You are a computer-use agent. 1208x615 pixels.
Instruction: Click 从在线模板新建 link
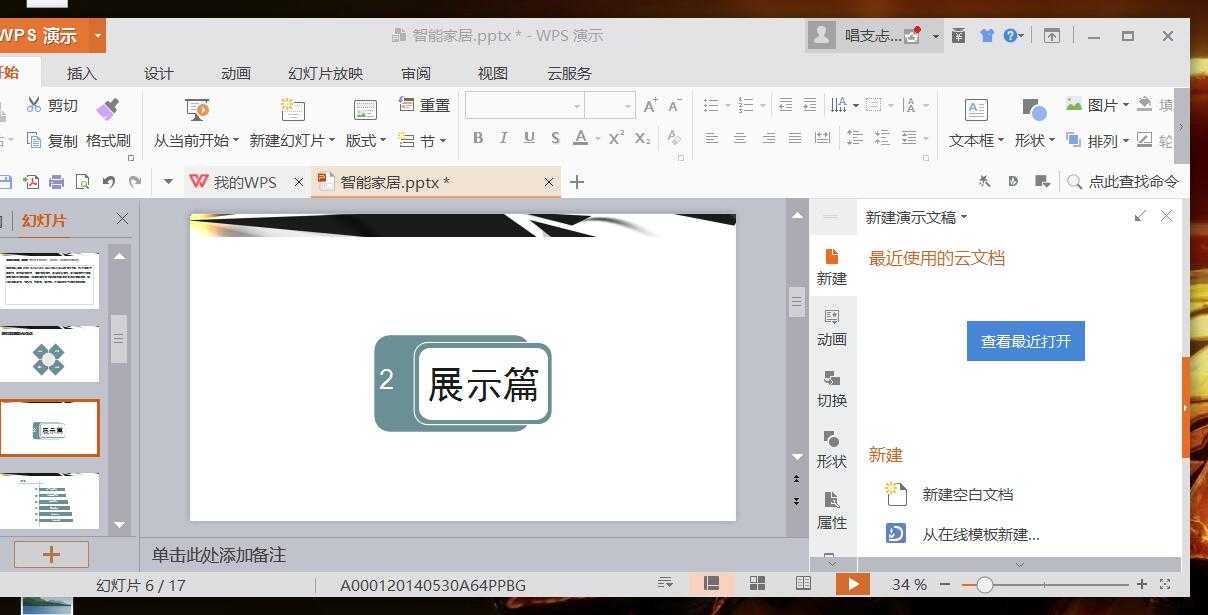[x=981, y=534]
